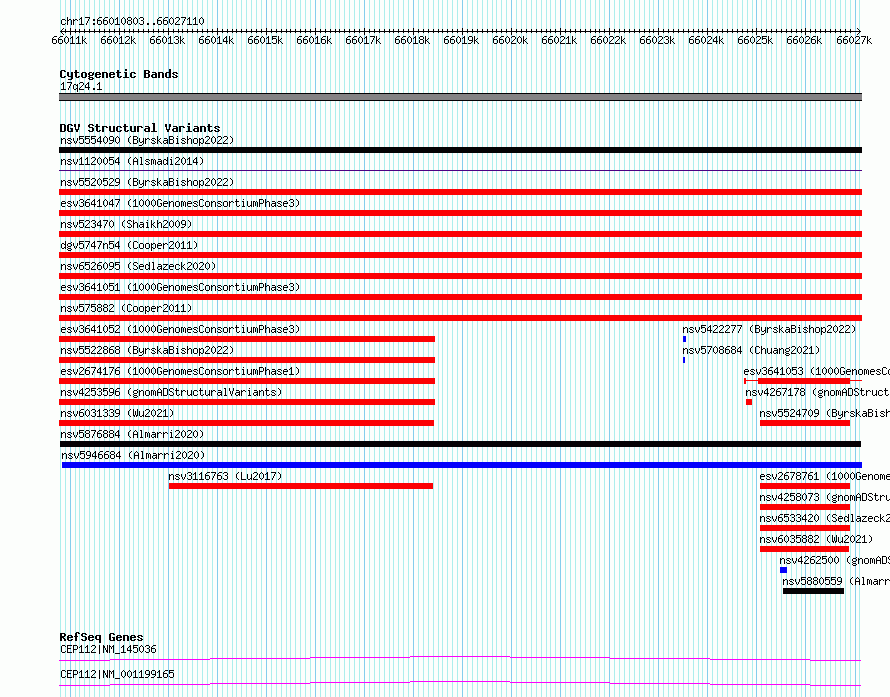
Task: Open the CEP112|NM_001199165 gene label
Action: coord(117,674)
